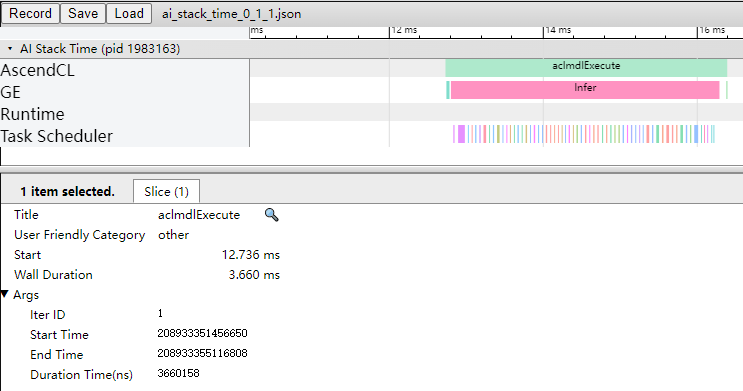Select the pink Infer slice
Viewport: 743px width, 391px height.
point(585,90)
